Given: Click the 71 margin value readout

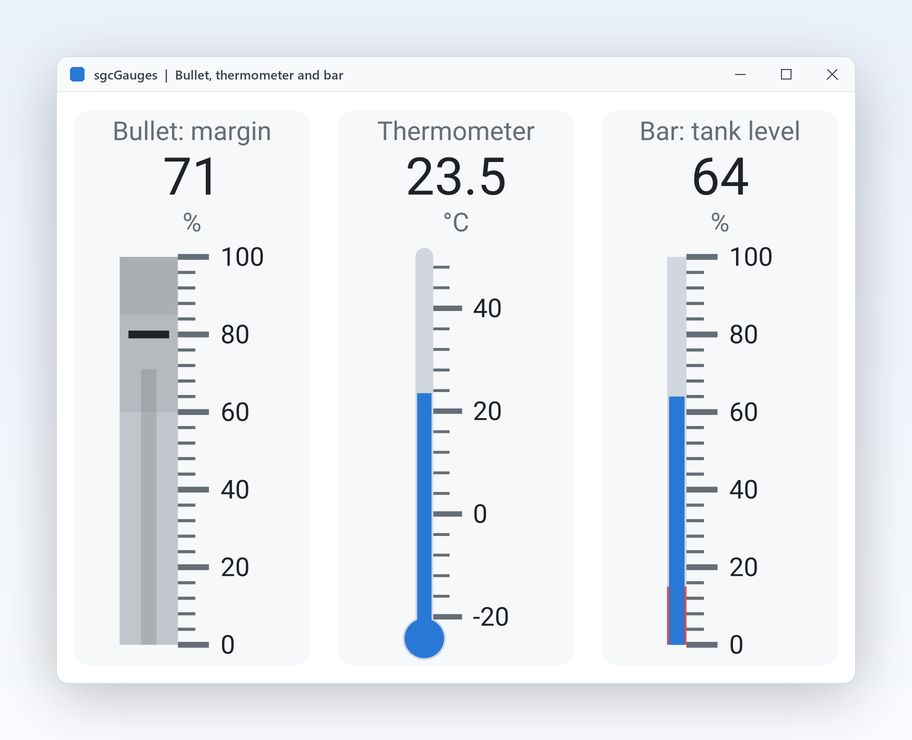Looking at the screenshot, I should (191, 176).
